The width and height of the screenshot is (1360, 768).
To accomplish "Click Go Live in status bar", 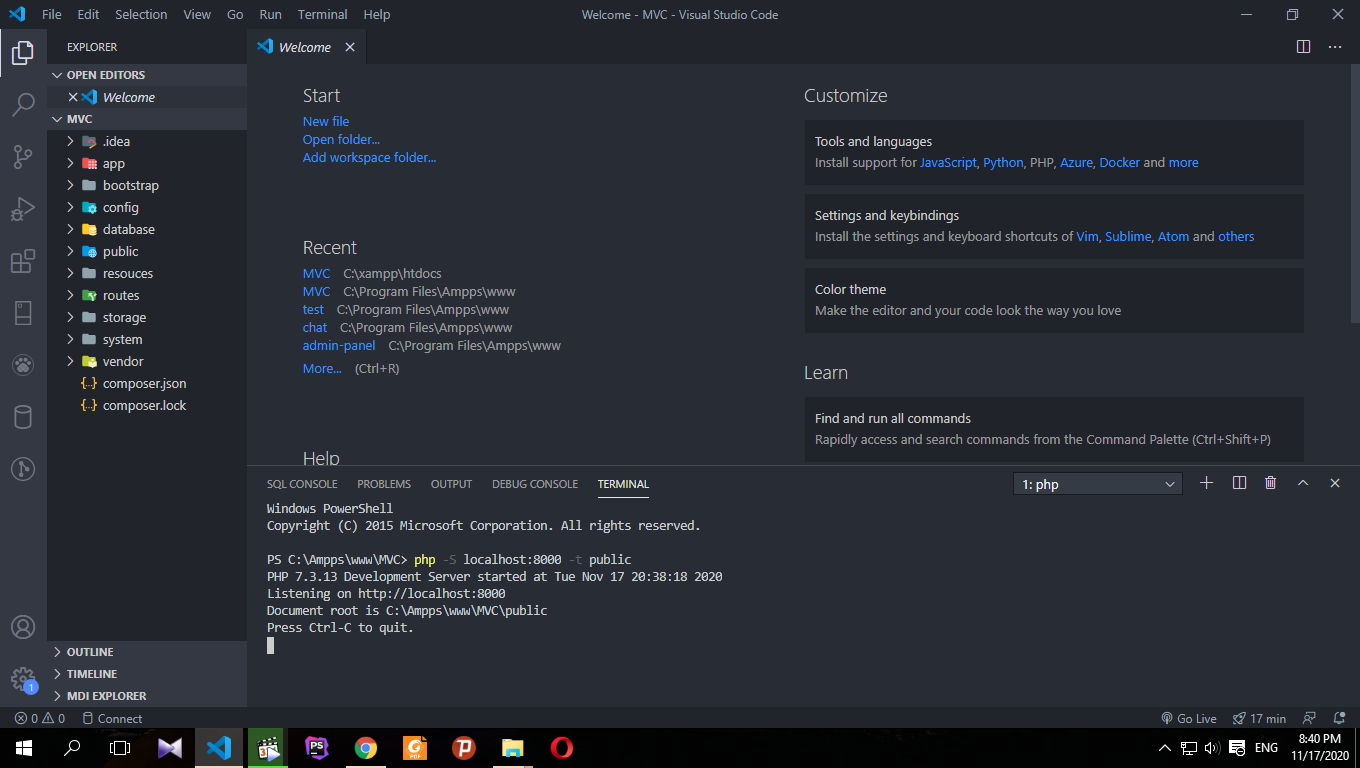I will click(1189, 718).
